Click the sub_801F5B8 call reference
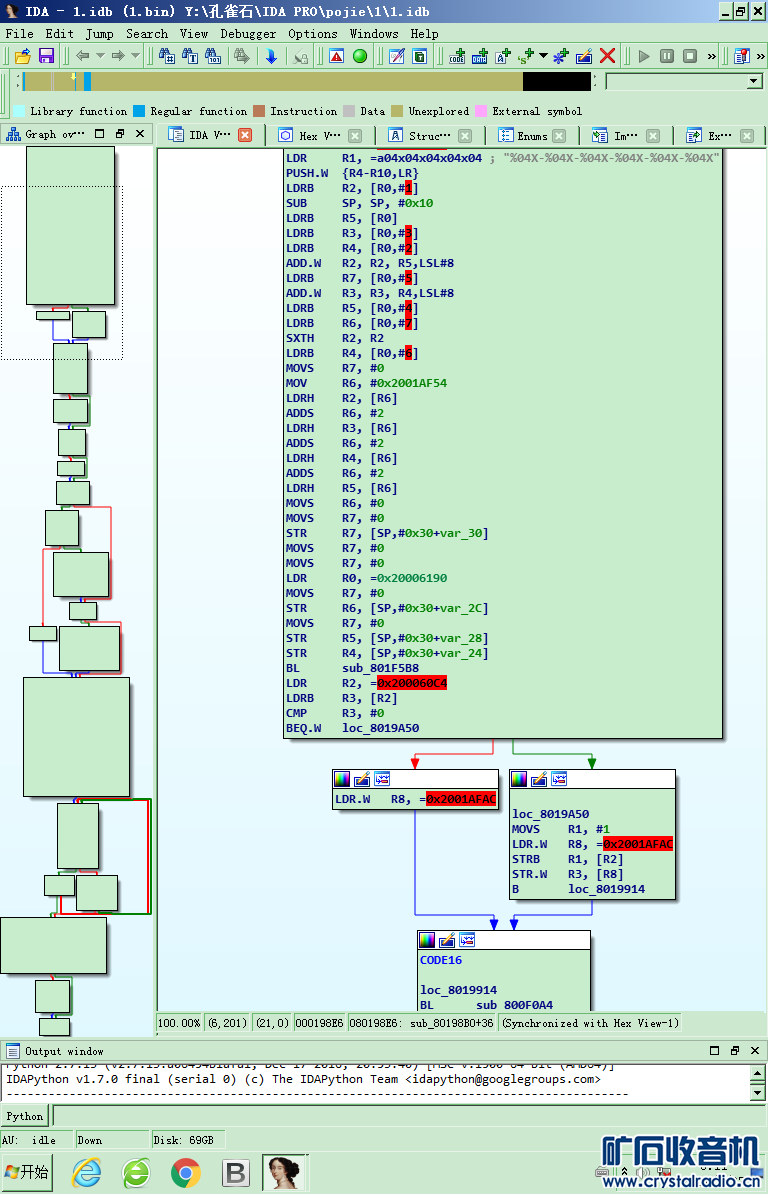 pyautogui.click(x=380, y=668)
